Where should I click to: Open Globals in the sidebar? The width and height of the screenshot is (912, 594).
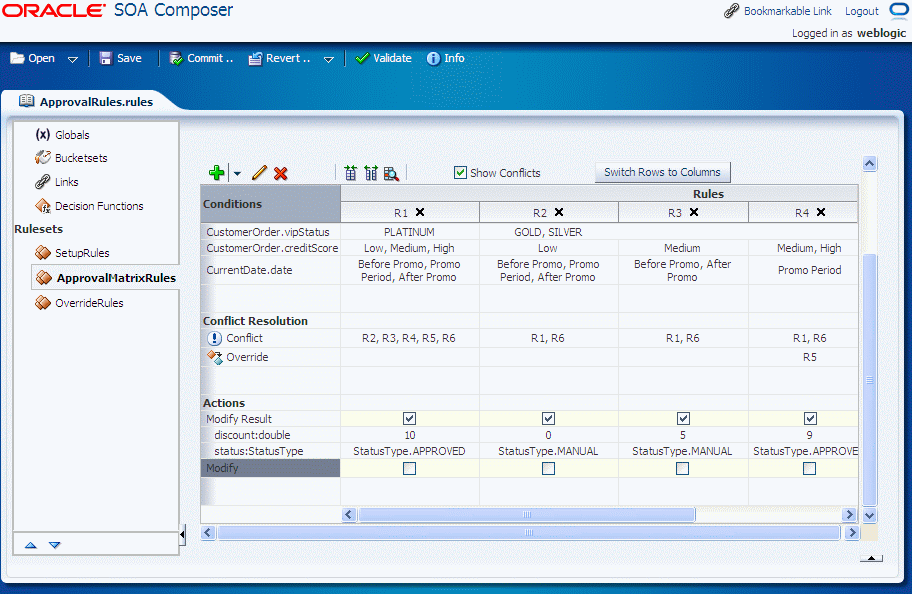coord(72,135)
